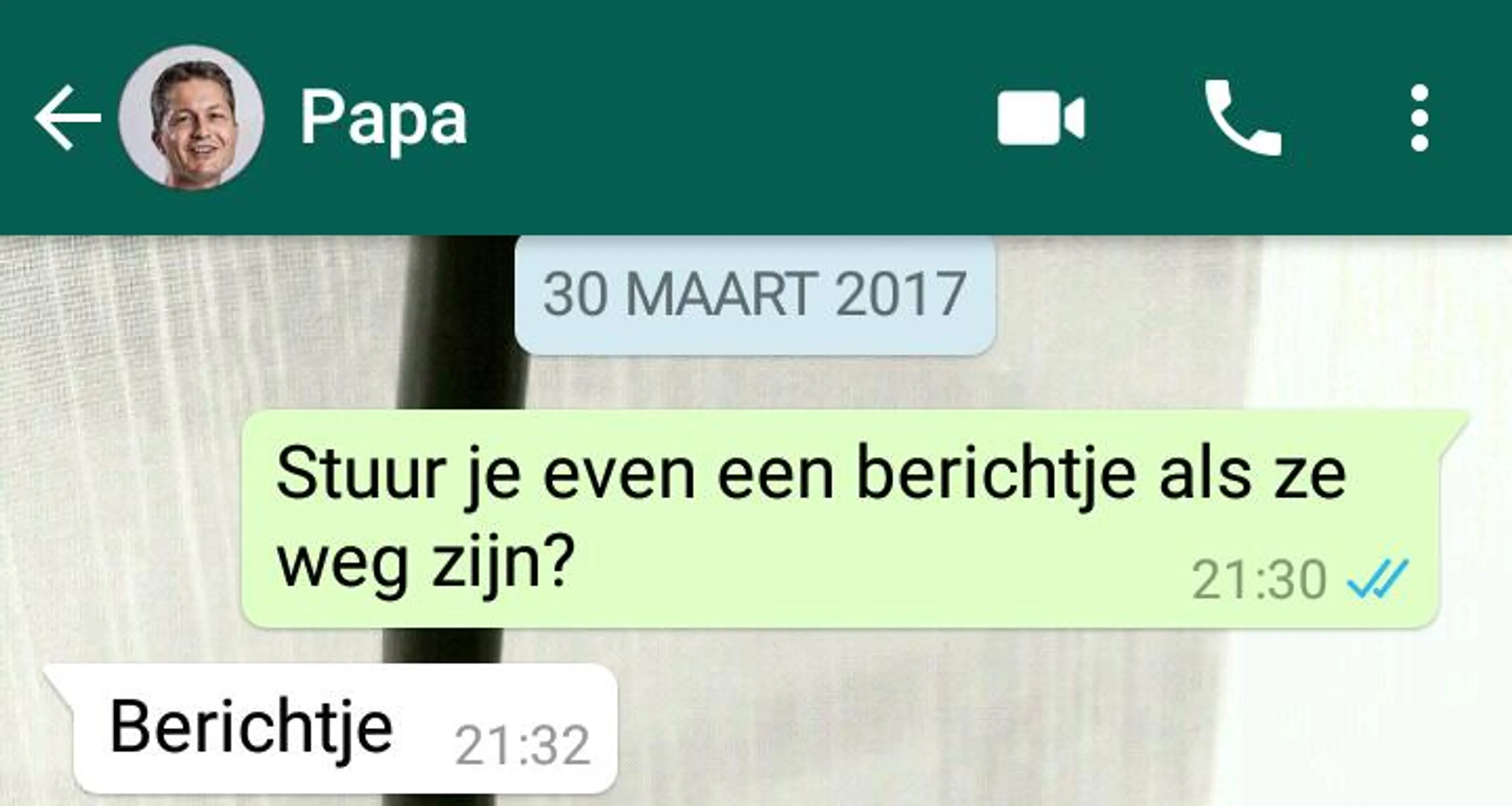Click the 21:30 sent timestamp
Viewport: 1512px width, 806px height.
point(1259,580)
